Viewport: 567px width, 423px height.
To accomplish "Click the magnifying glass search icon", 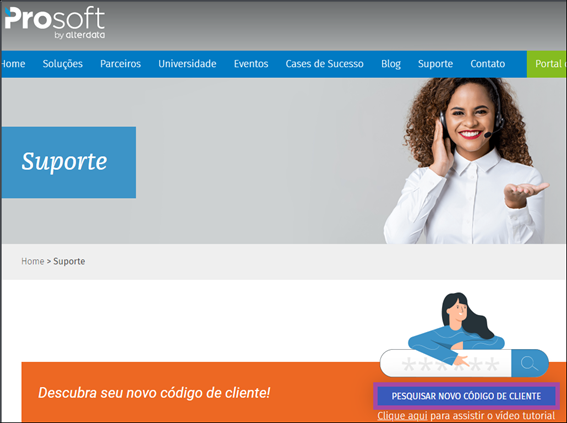I will (x=529, y=363).
